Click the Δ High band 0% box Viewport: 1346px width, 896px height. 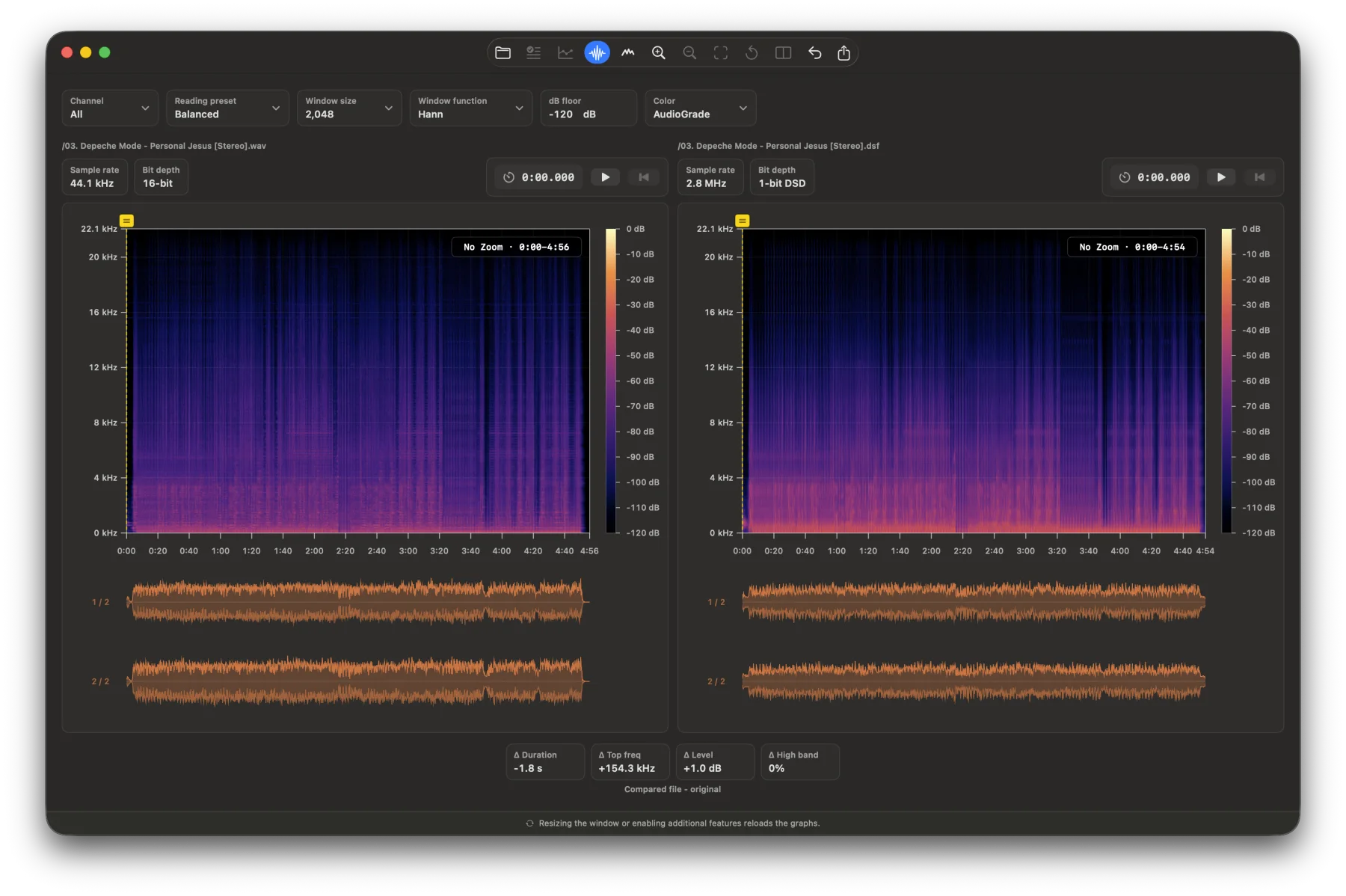[x=800, y=761]
